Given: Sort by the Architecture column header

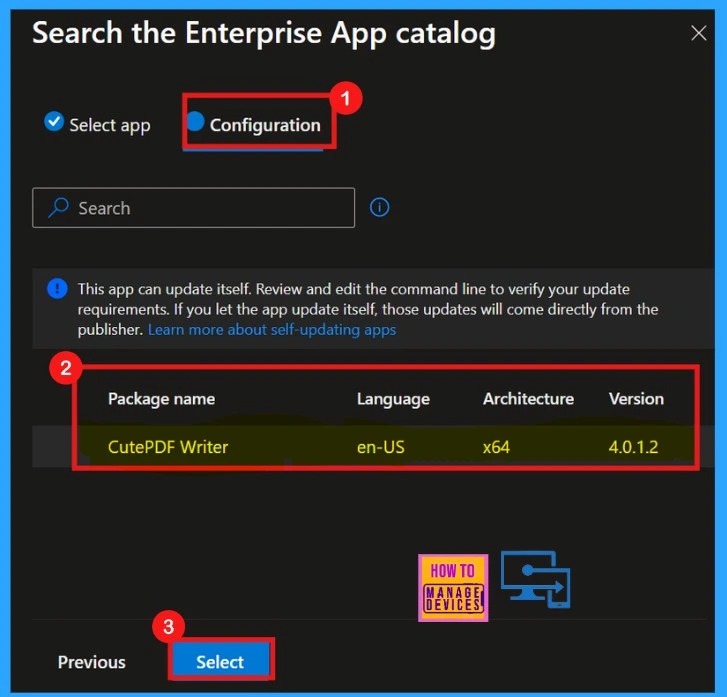Looking at the screenshot, I should click(x=528, y=399).
